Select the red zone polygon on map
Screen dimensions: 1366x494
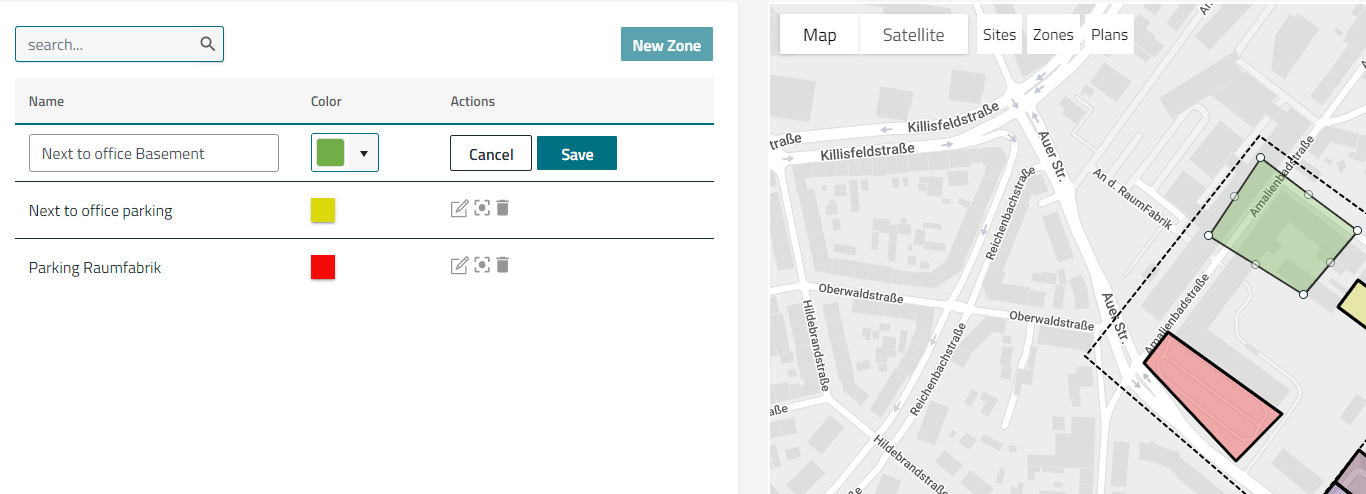click(x=1211, y=397)
